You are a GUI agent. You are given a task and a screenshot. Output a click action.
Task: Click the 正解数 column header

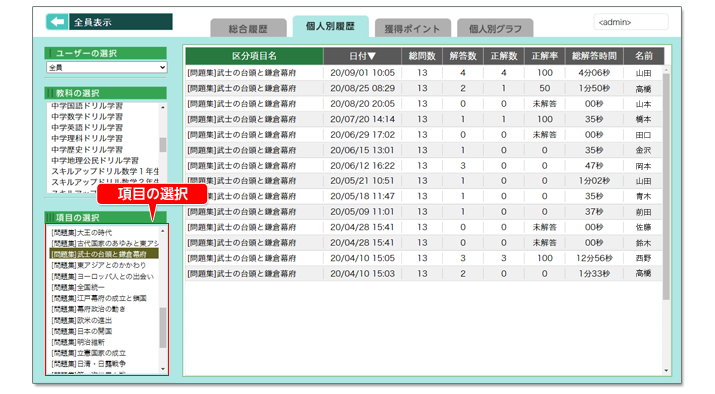[x=504, y=56]
